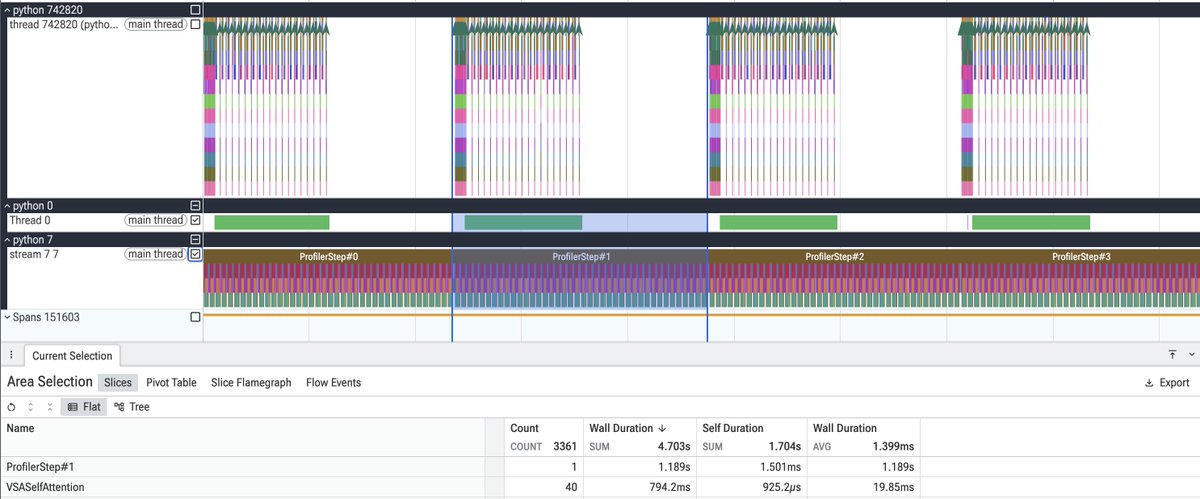
Task: Export the area selection data
Action: [1167, 382]
